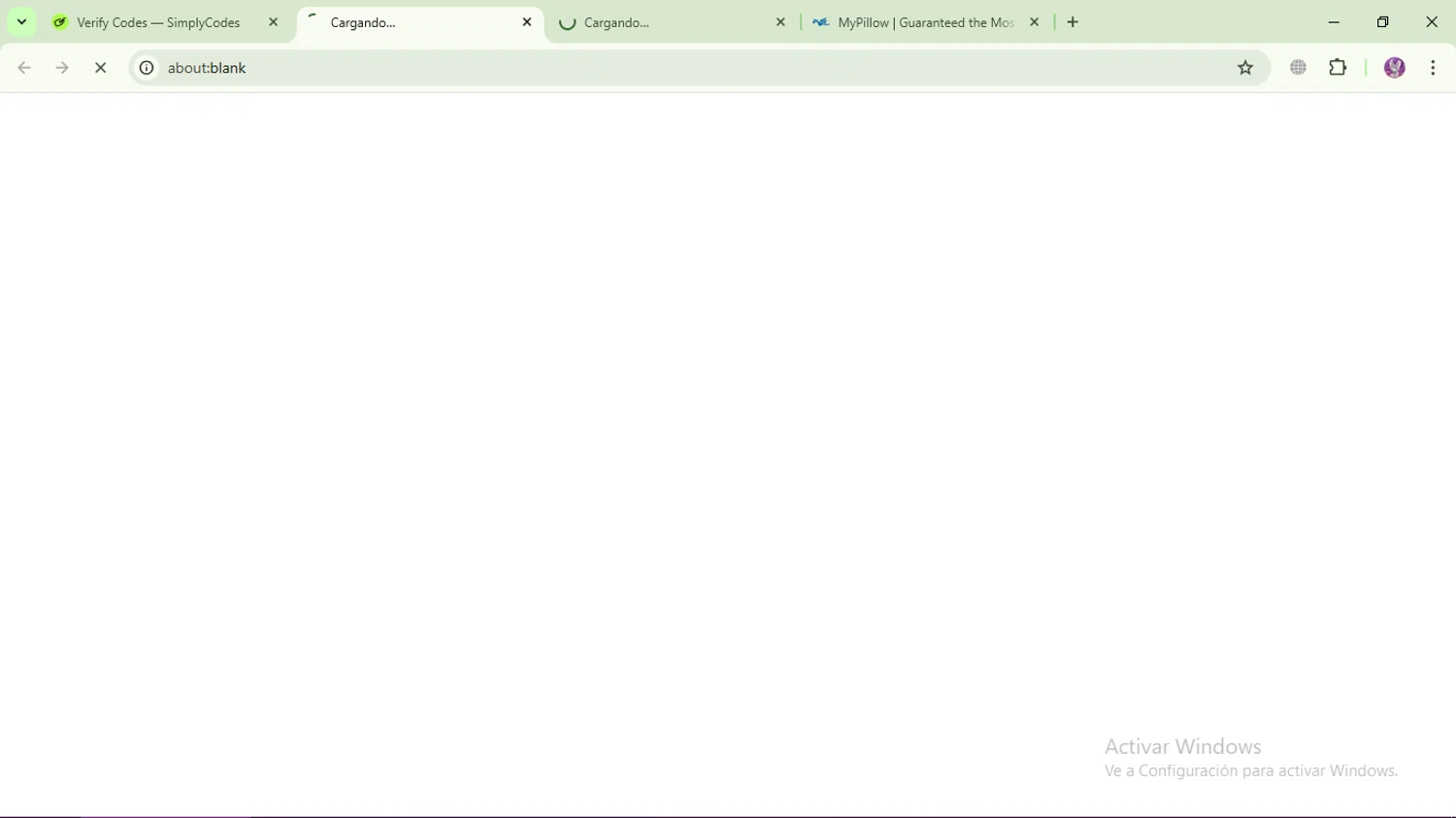Viewport: 1456px width, 818px height.
Task: Bookmark this page with star icon
Action: 1245,68
